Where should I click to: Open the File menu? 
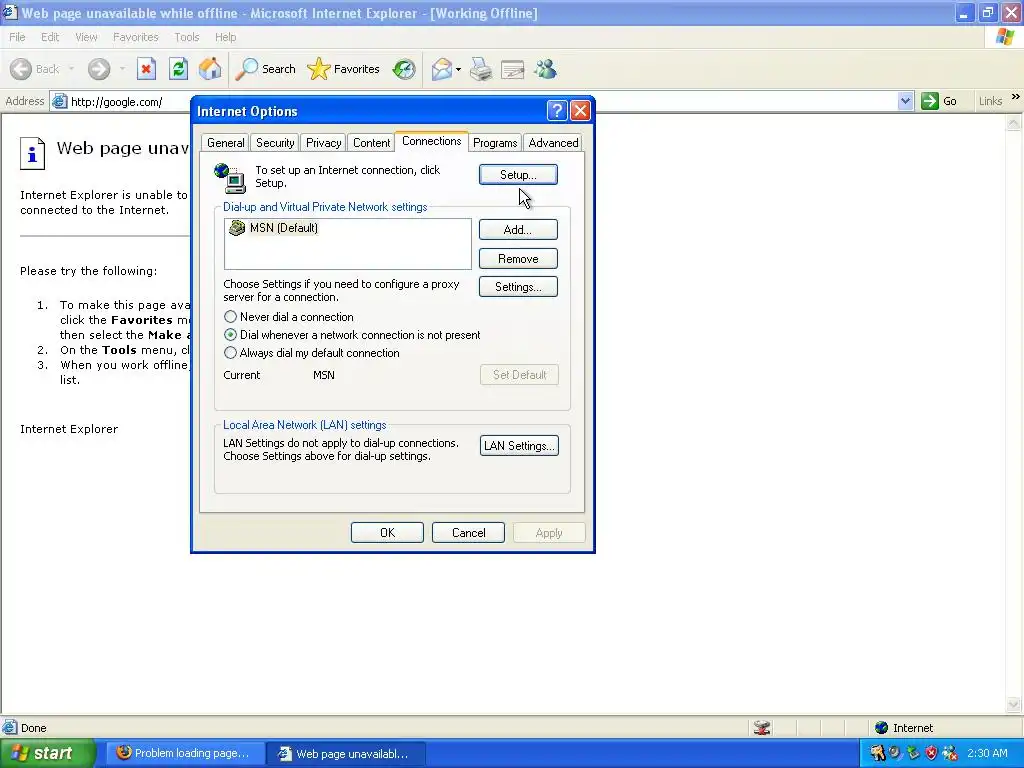(17, 37)
